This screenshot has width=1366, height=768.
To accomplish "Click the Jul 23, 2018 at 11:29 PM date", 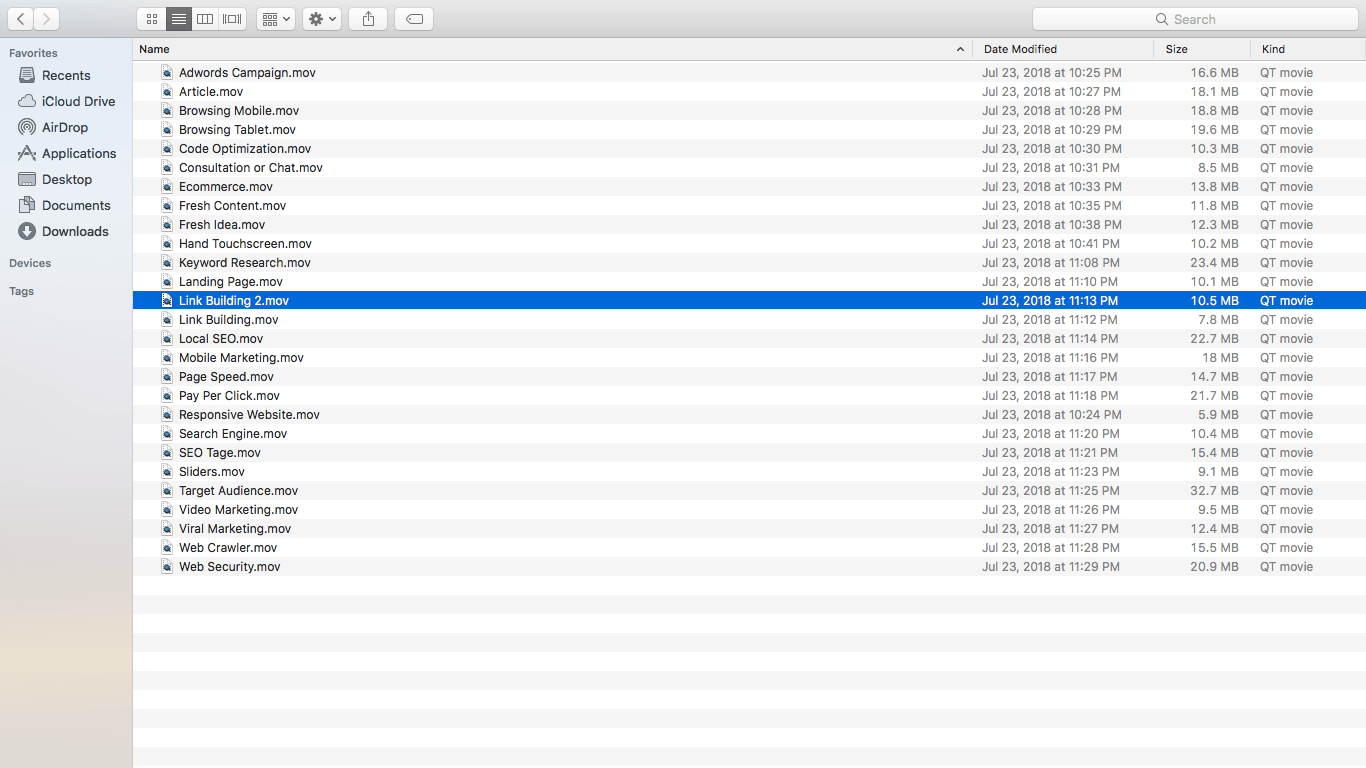I will click(1051, 567).
